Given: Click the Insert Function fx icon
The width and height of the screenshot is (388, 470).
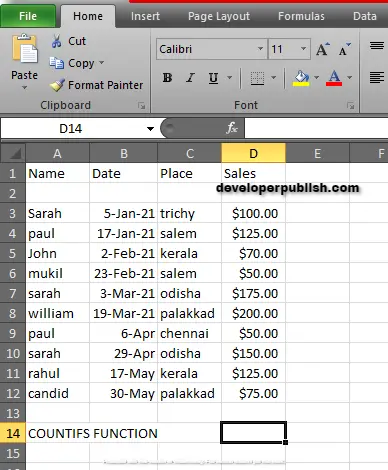Looking at the screenshot, I should click(232, 128).
